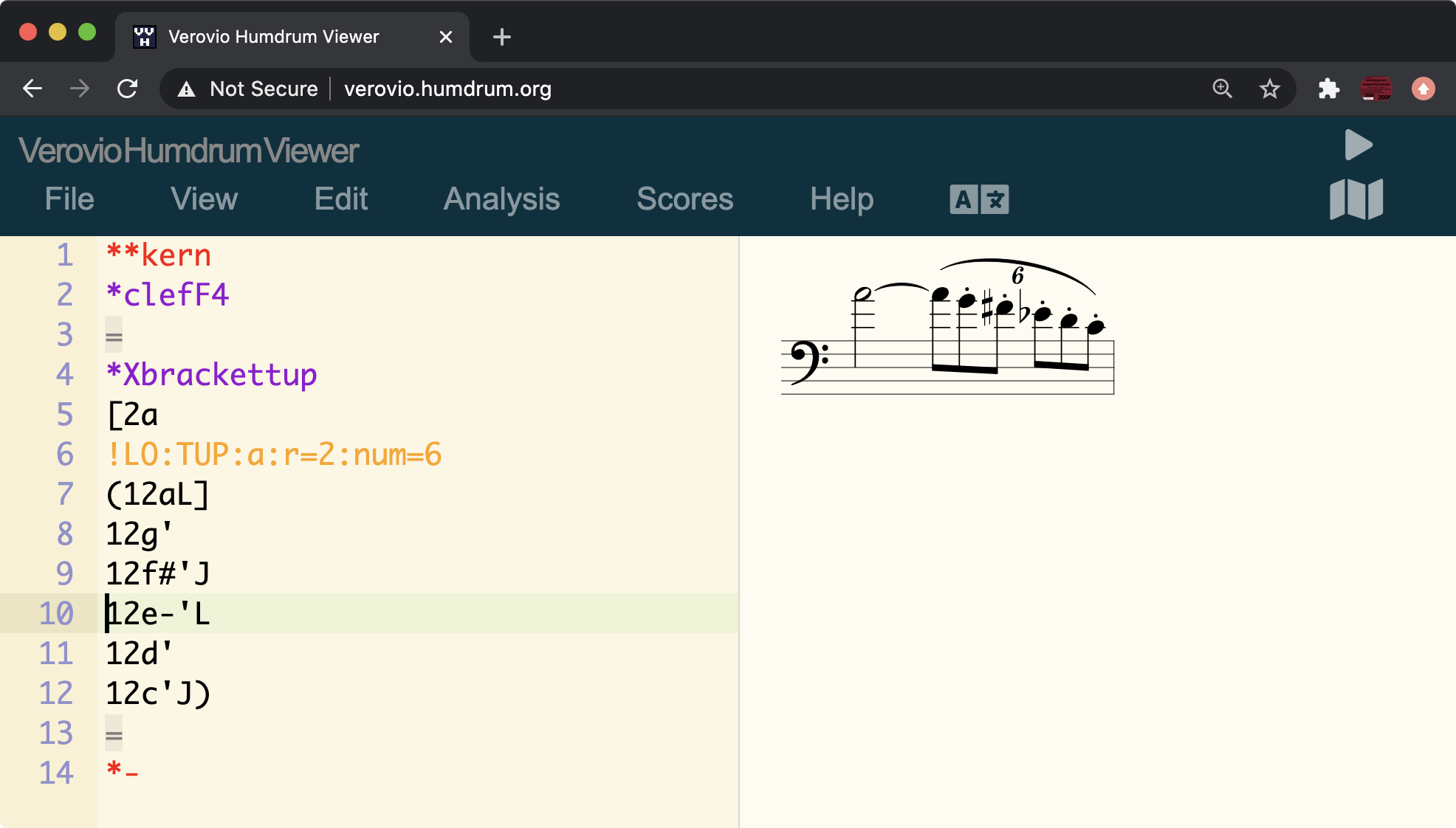Open the File menu

[x=69, y=199]
